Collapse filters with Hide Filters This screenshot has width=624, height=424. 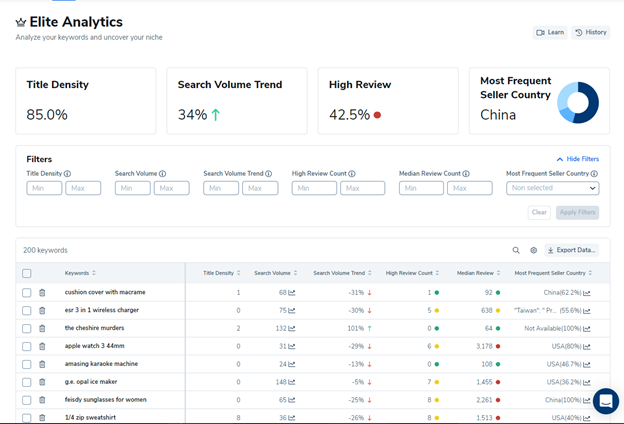[577, 159]
